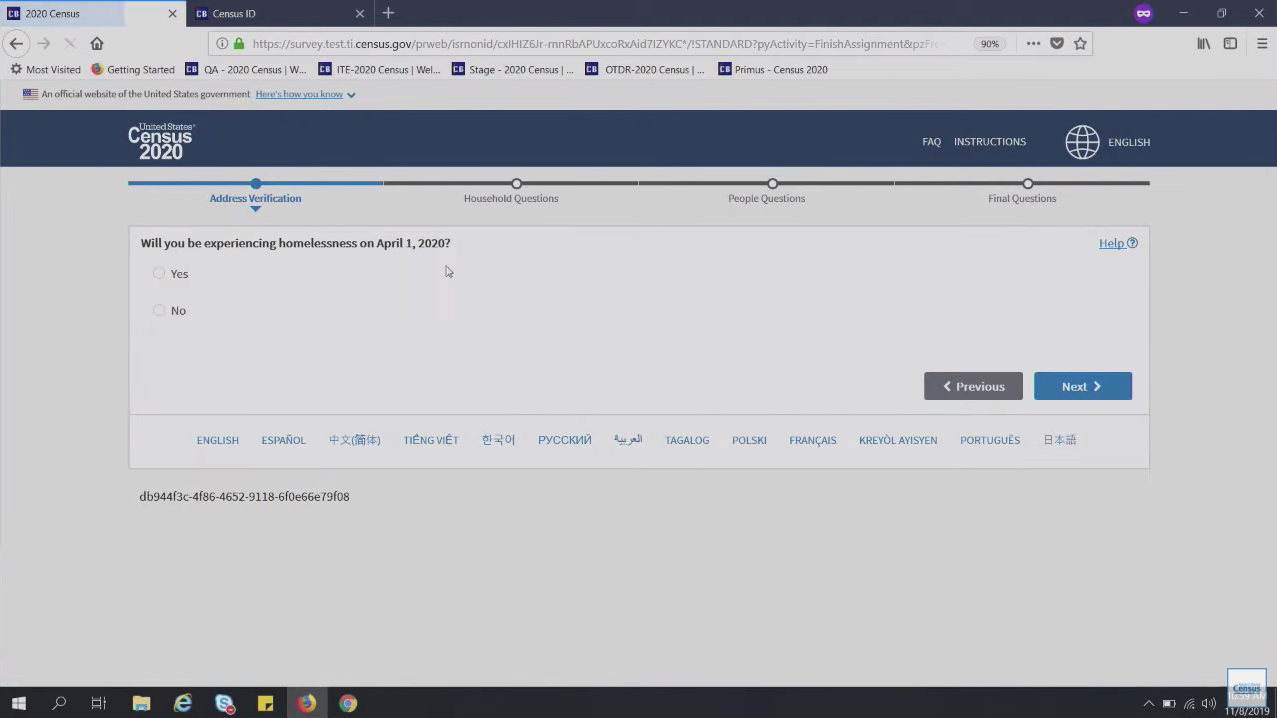Click the Firefox home icon
The width and height of the screenshot is (1277, 718).
pos(97,44)
